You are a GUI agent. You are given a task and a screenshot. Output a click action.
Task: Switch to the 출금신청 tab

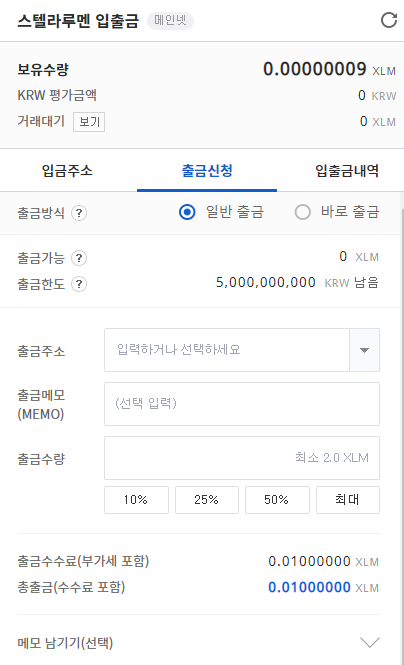(x=207, y=170)
